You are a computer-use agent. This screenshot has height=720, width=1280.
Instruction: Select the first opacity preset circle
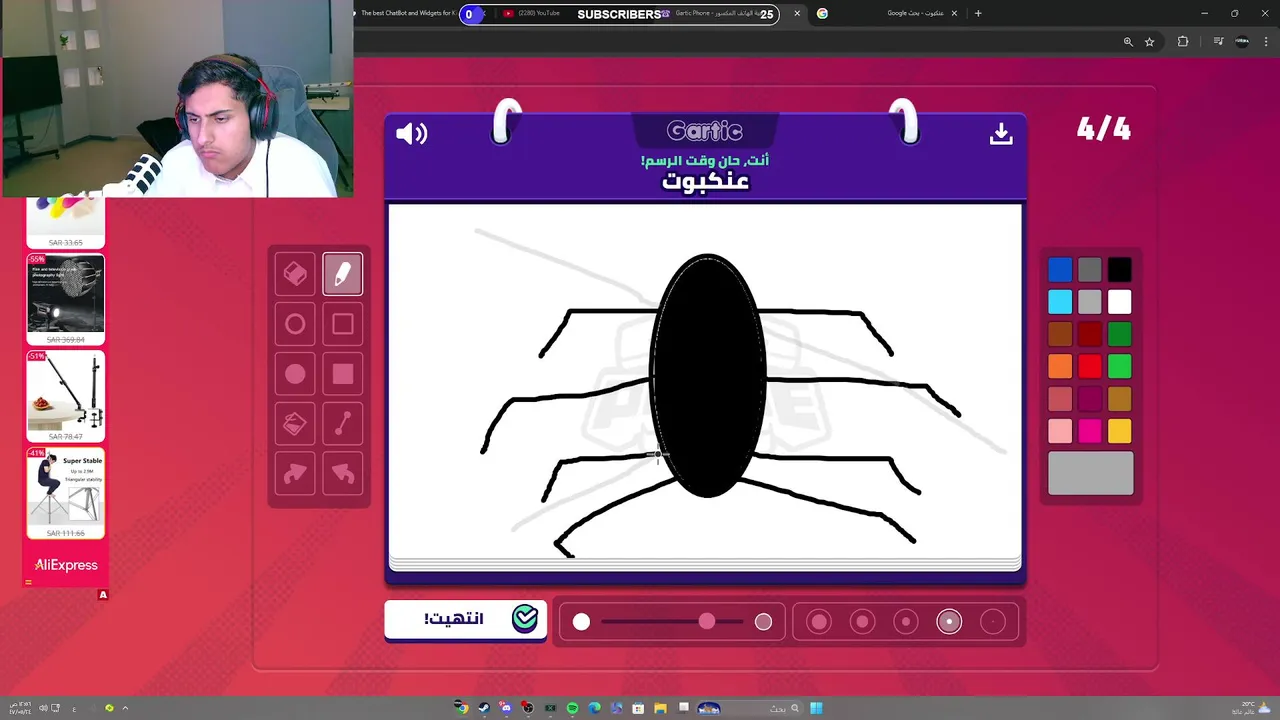[819, 622]
